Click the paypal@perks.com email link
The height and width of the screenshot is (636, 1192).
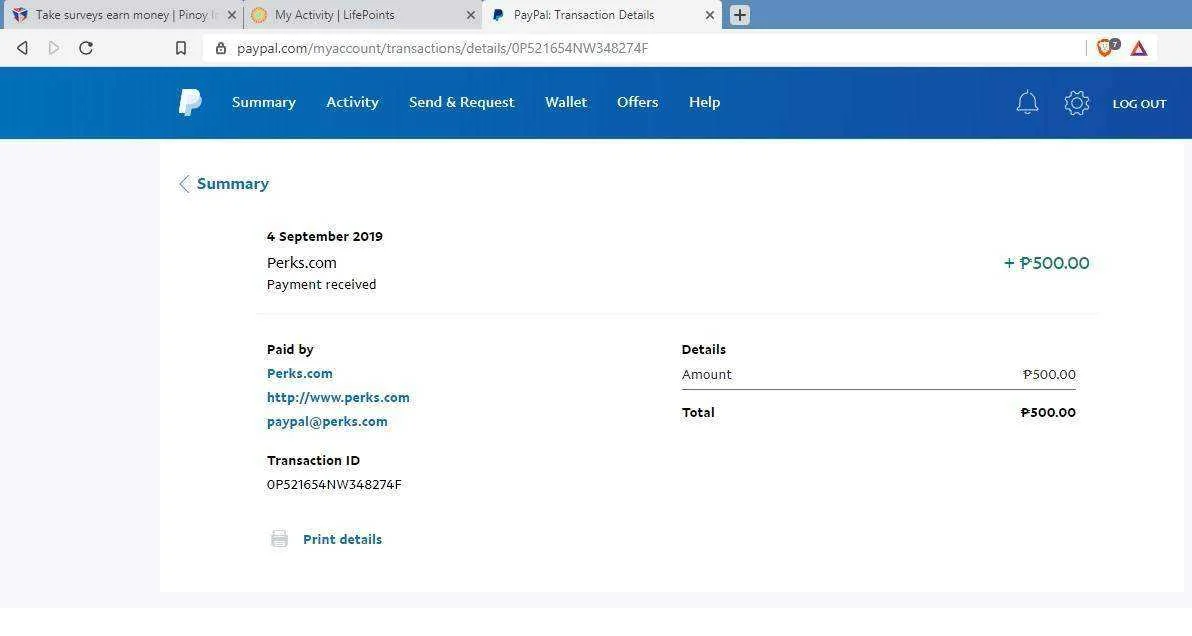(x=327, y=422)
